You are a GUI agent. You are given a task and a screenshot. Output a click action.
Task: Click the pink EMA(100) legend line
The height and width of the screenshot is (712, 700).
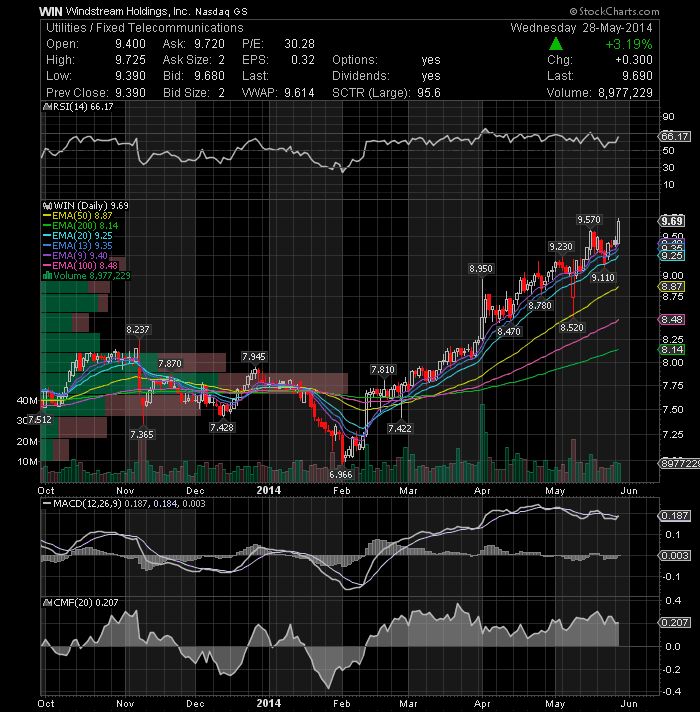pyautogui.click(x=47, y=266)
